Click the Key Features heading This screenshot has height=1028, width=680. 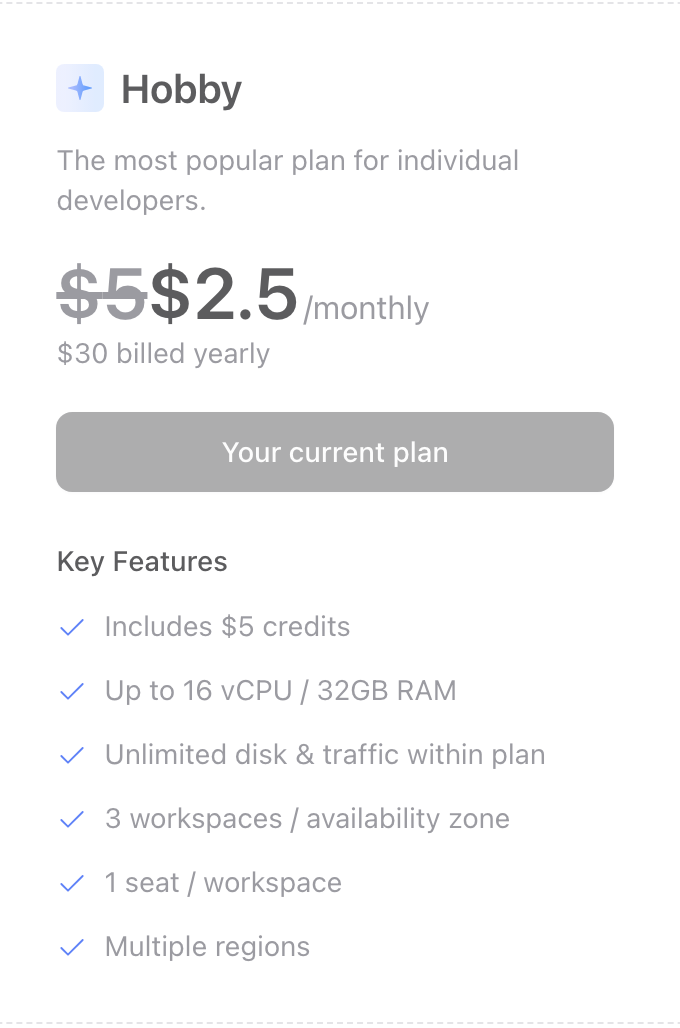pyautogui.click(x=142, y=562)
